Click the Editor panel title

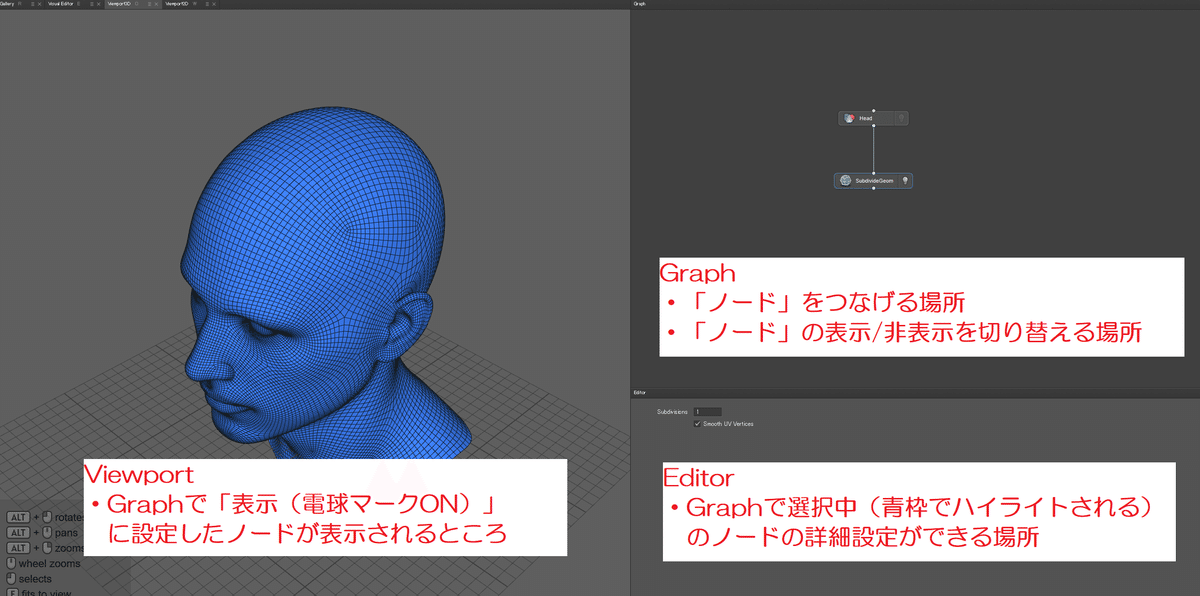click(640, 393)
